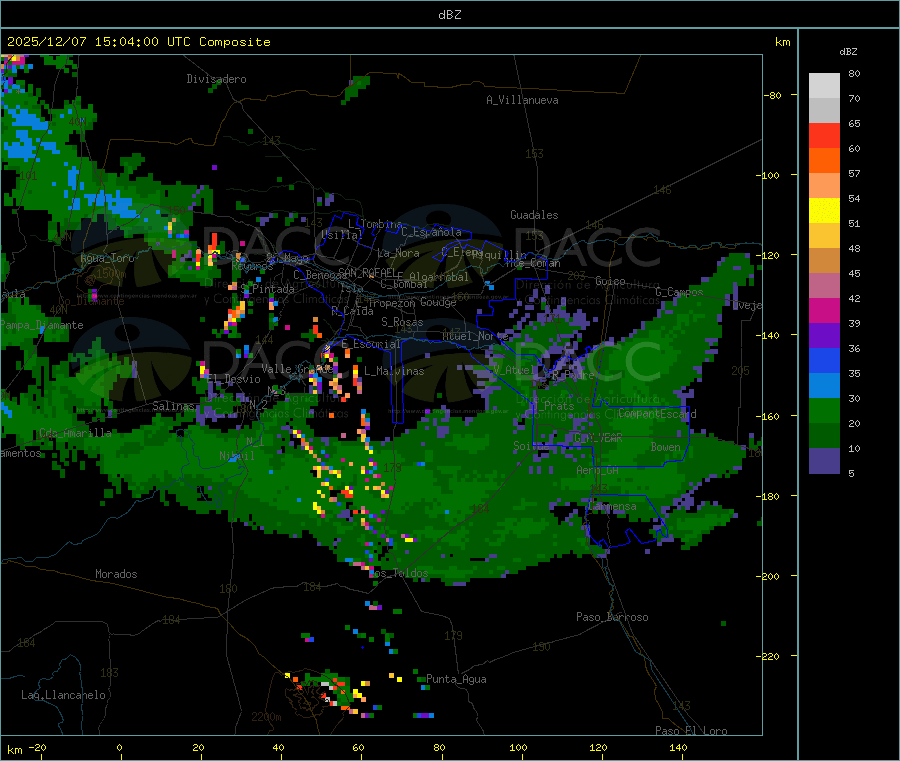Image resolution: width=900 pixels, height=761 pixels.
Task: Click the 2025/12/07 15:04:00 UTC Composite timestamp
Action: [138, 42]
